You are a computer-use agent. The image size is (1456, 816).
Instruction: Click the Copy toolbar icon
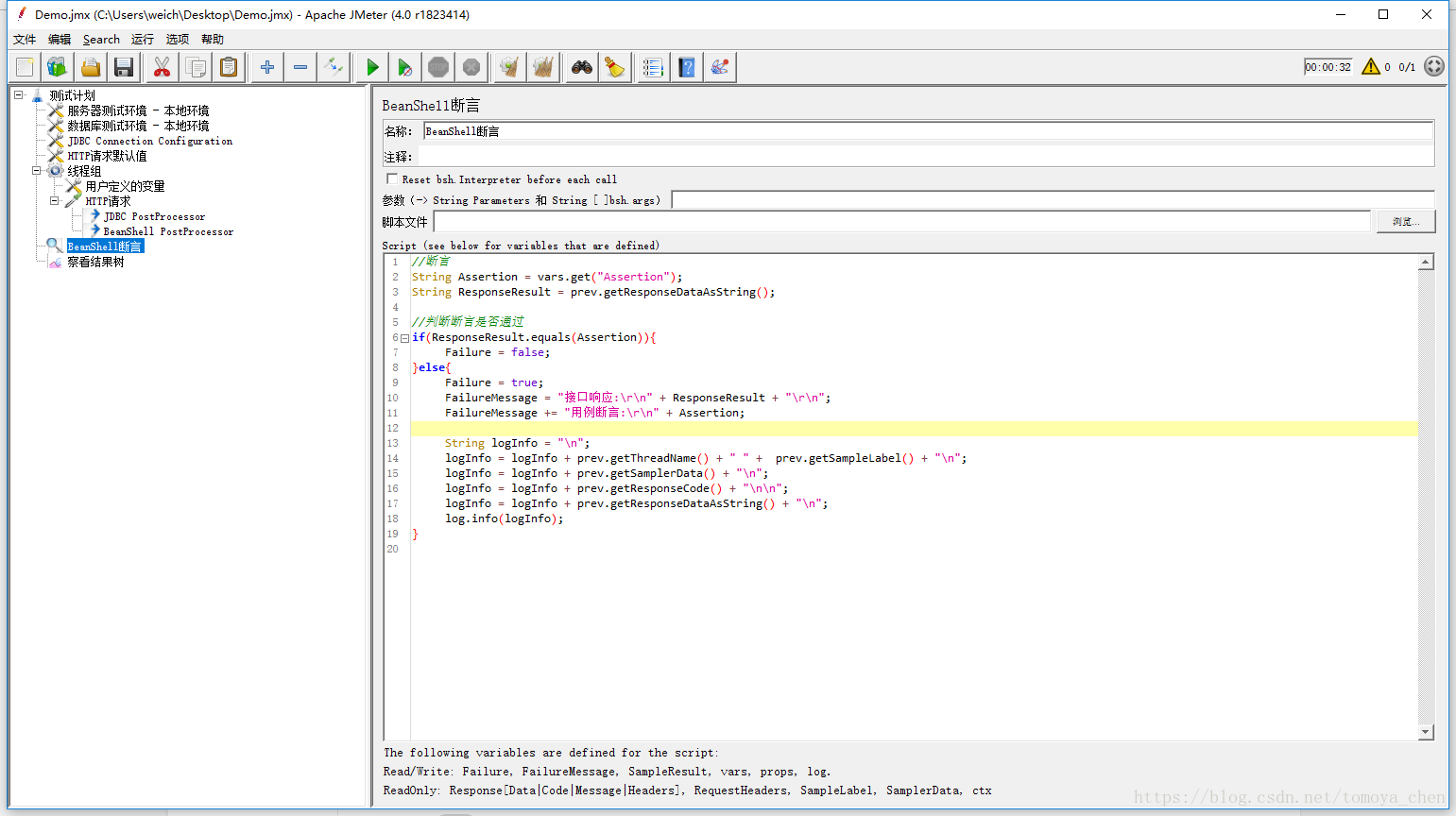pyautogui.click(x=196, y=67)
